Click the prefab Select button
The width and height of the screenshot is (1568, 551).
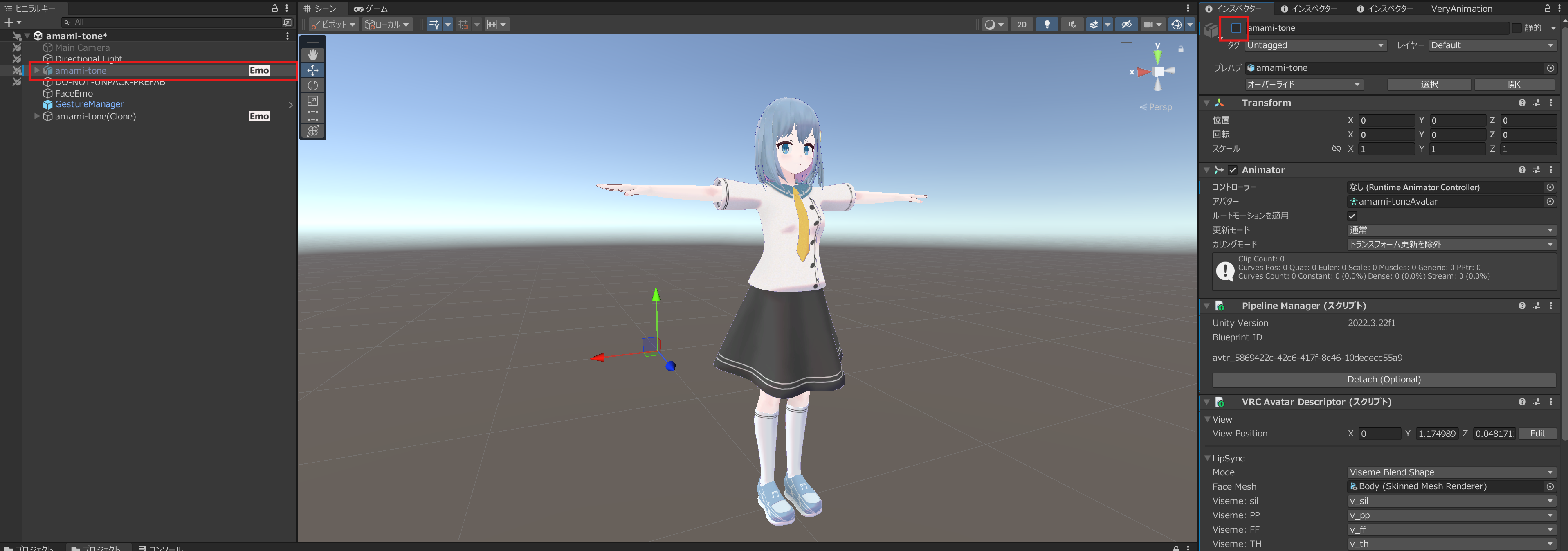tap(1429, 85)
